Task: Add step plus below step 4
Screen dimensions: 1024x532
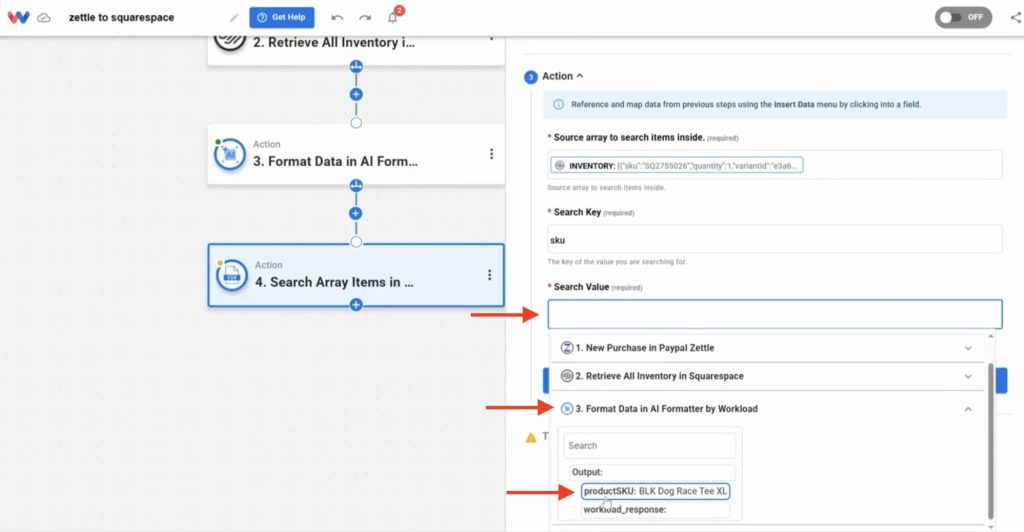Action: click(x=356, y=305)
